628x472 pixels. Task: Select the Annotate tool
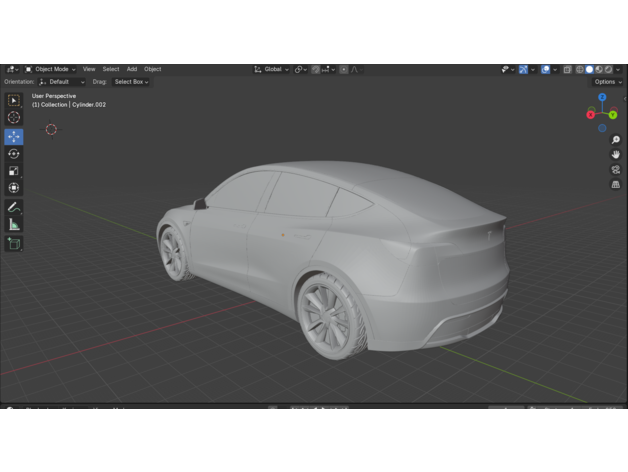(x=14, y=207)
